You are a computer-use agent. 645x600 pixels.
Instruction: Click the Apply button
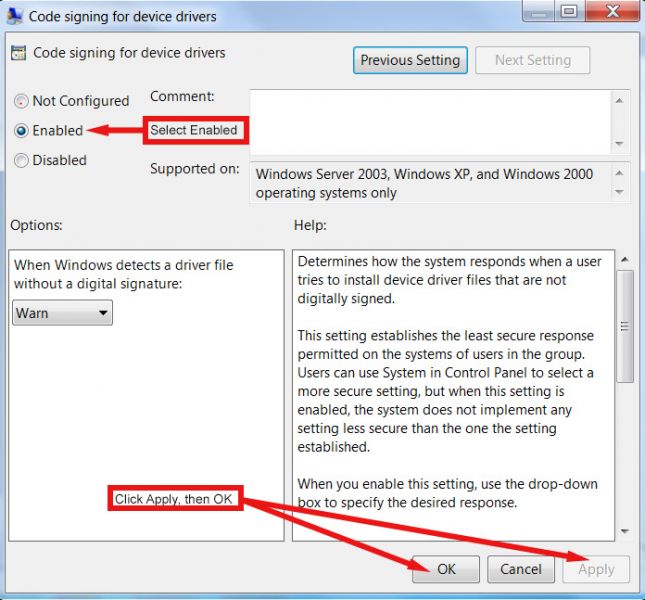tap(596, 569)
